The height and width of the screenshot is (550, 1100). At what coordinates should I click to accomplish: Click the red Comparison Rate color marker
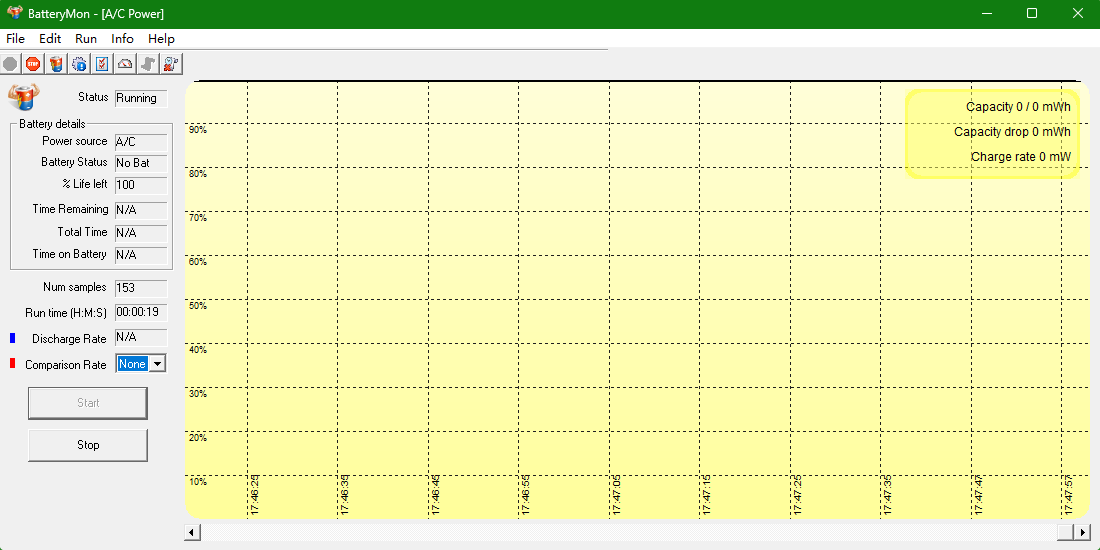tap(12, 364)
